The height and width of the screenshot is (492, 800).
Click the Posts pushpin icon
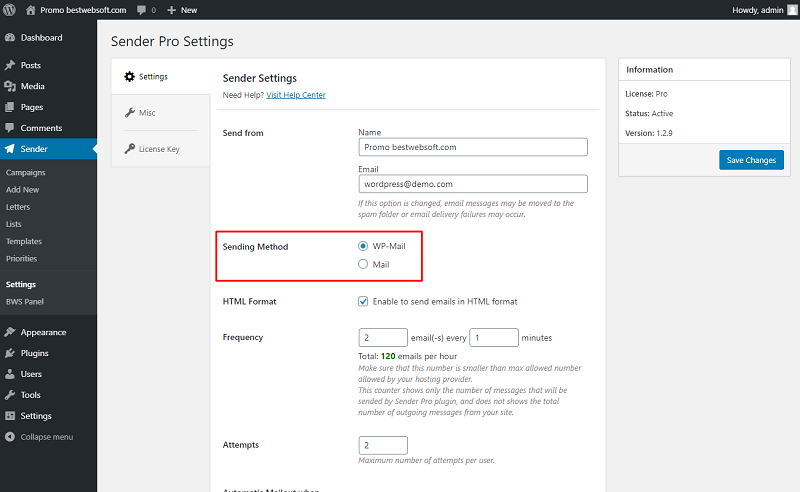10,65
